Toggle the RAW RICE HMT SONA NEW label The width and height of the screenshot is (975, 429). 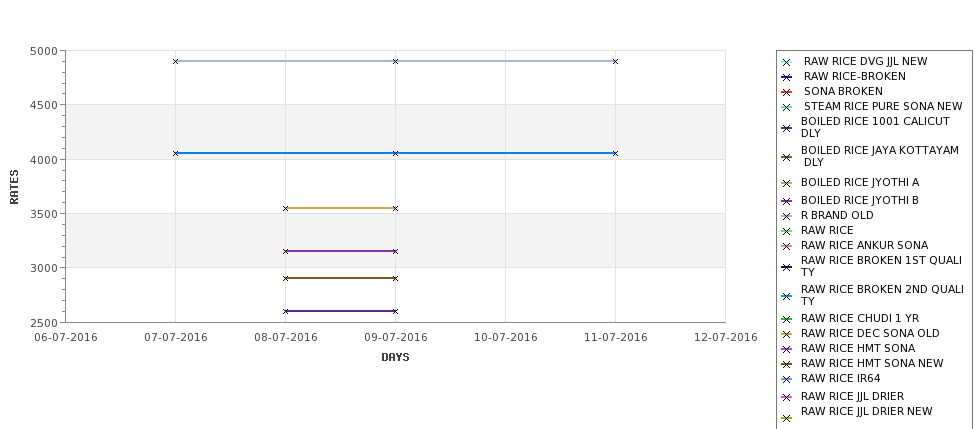[x=872, y=363]
